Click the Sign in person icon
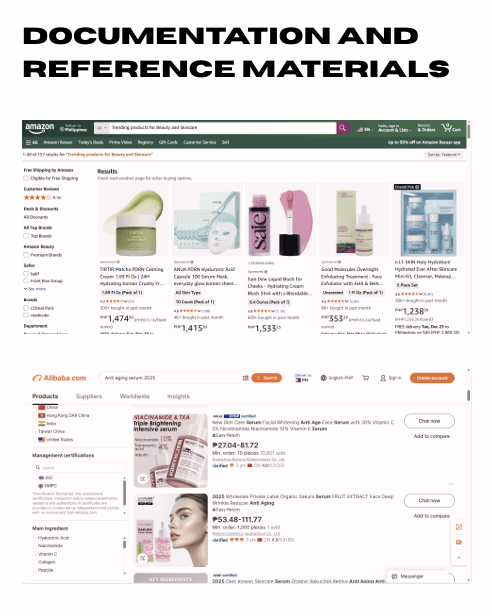The image size is (492, 616). tap(383, 378)
